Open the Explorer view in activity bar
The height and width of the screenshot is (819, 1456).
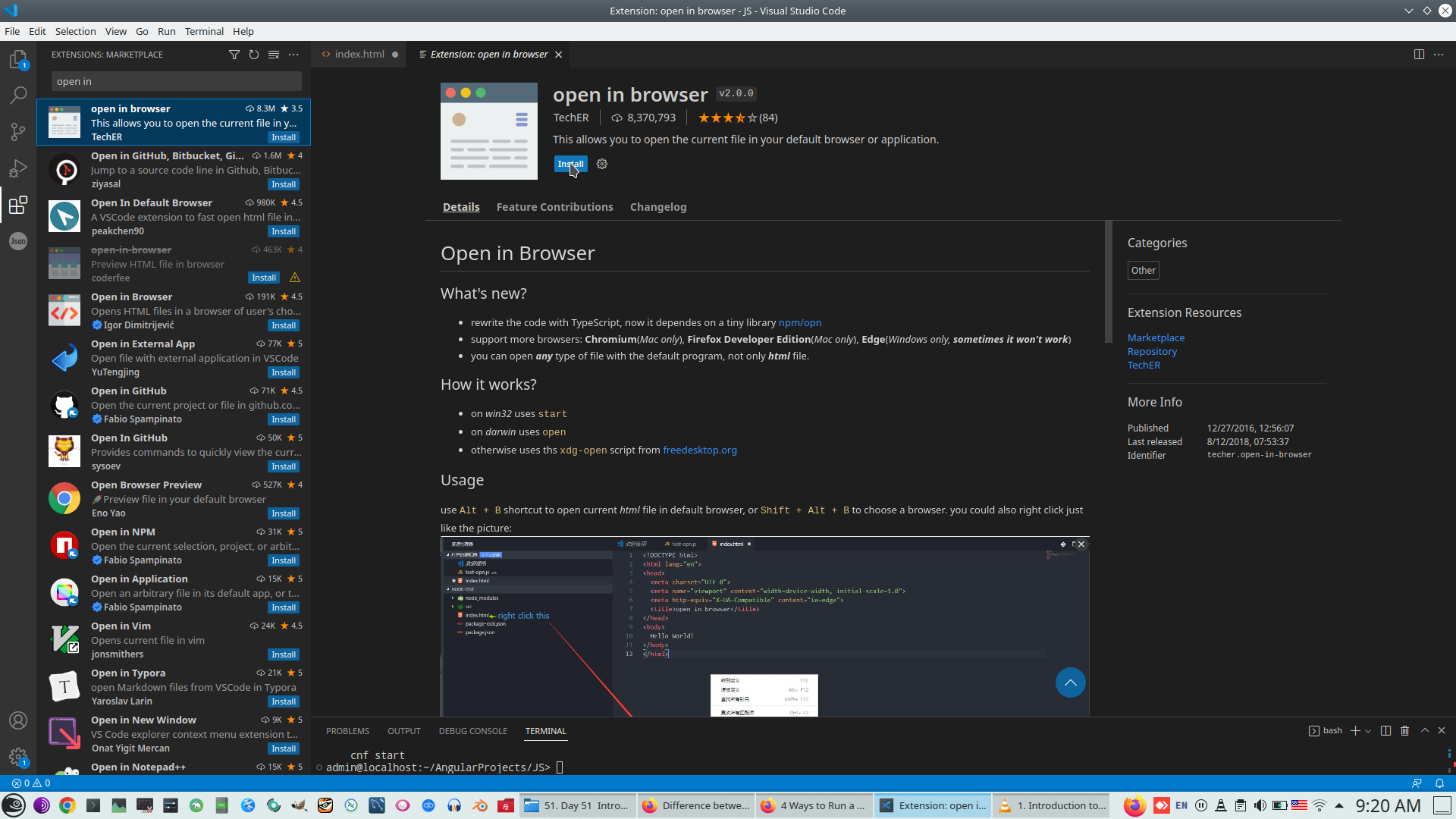pyautogui.click(x=18, y=60)
